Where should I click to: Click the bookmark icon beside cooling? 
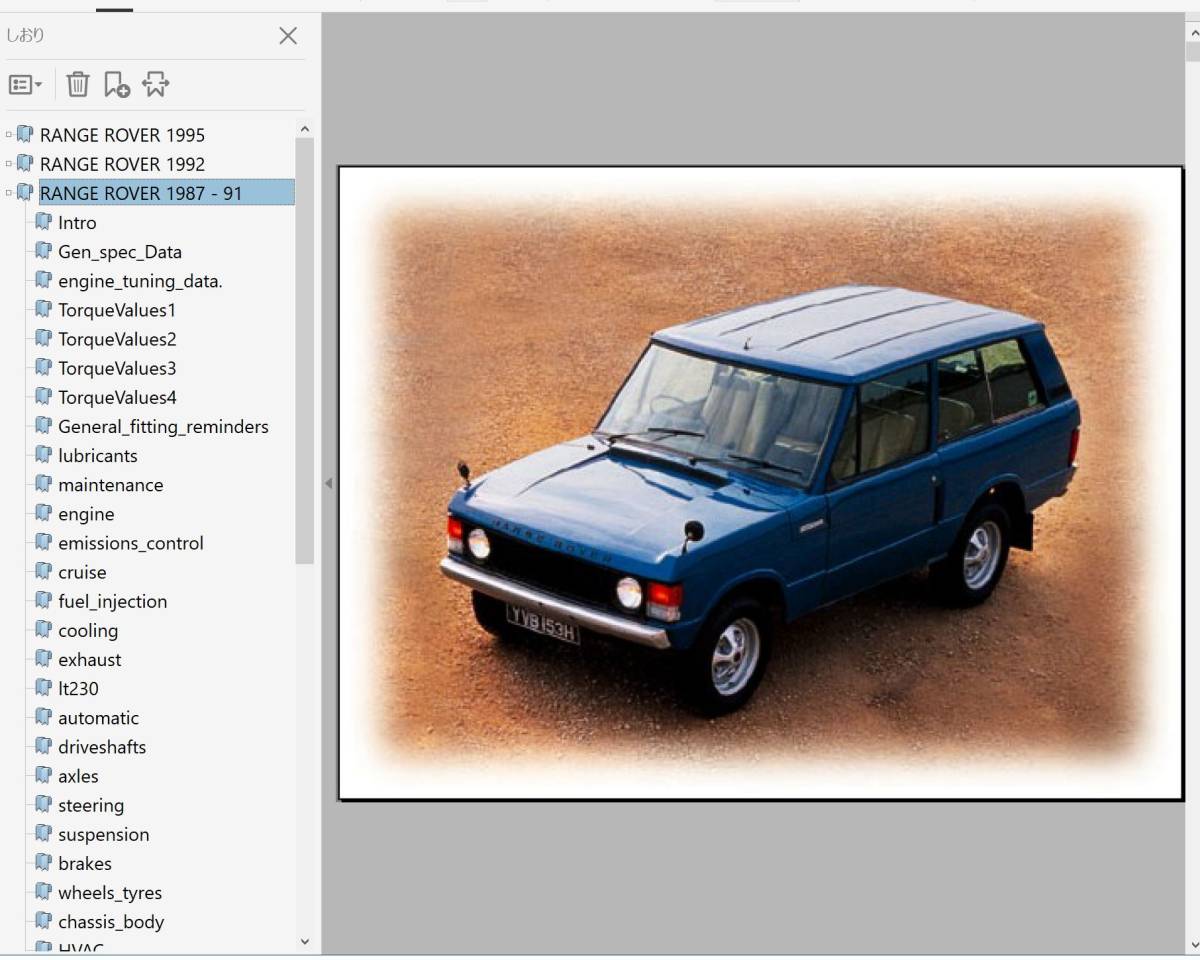43,629
